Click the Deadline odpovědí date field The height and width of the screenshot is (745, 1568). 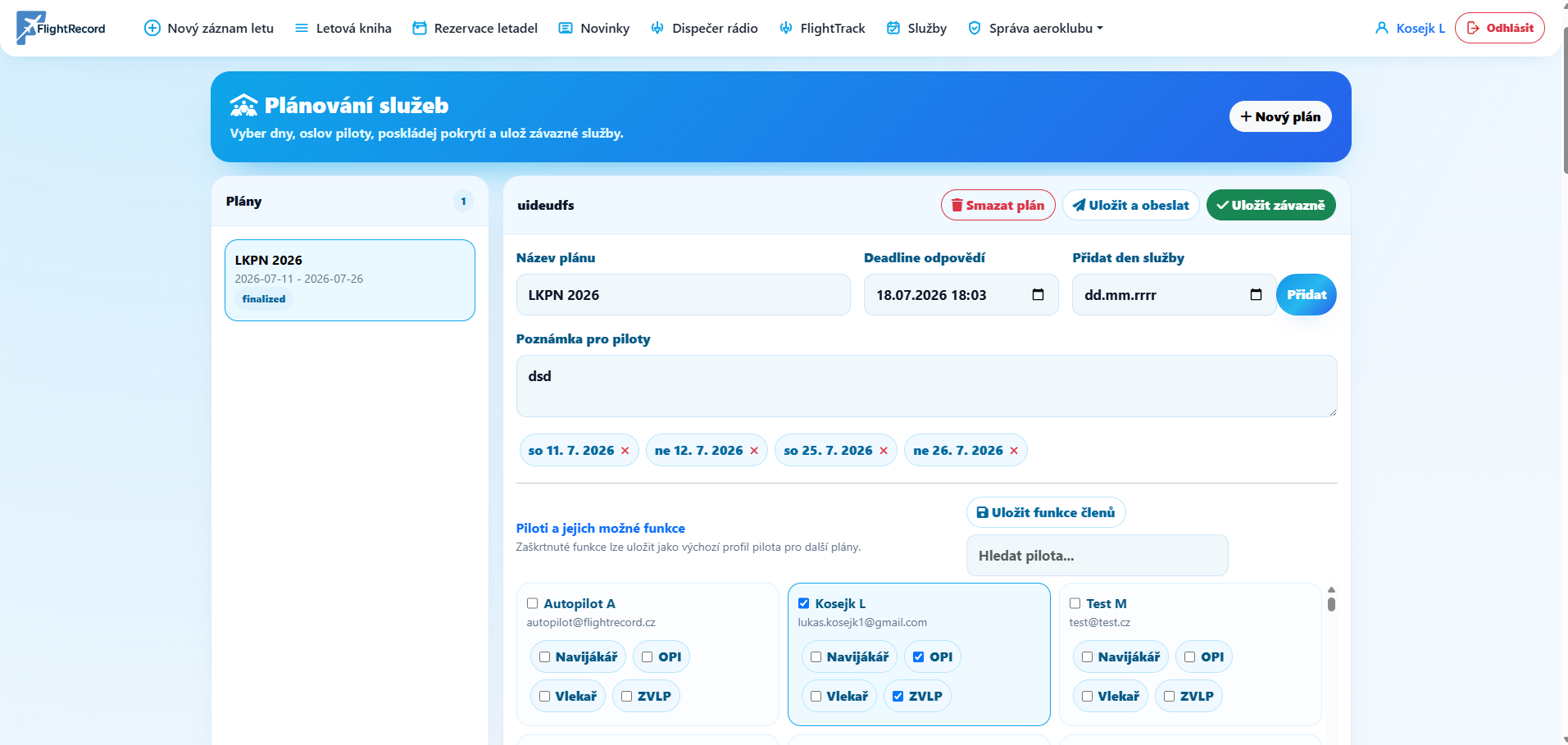961,295
